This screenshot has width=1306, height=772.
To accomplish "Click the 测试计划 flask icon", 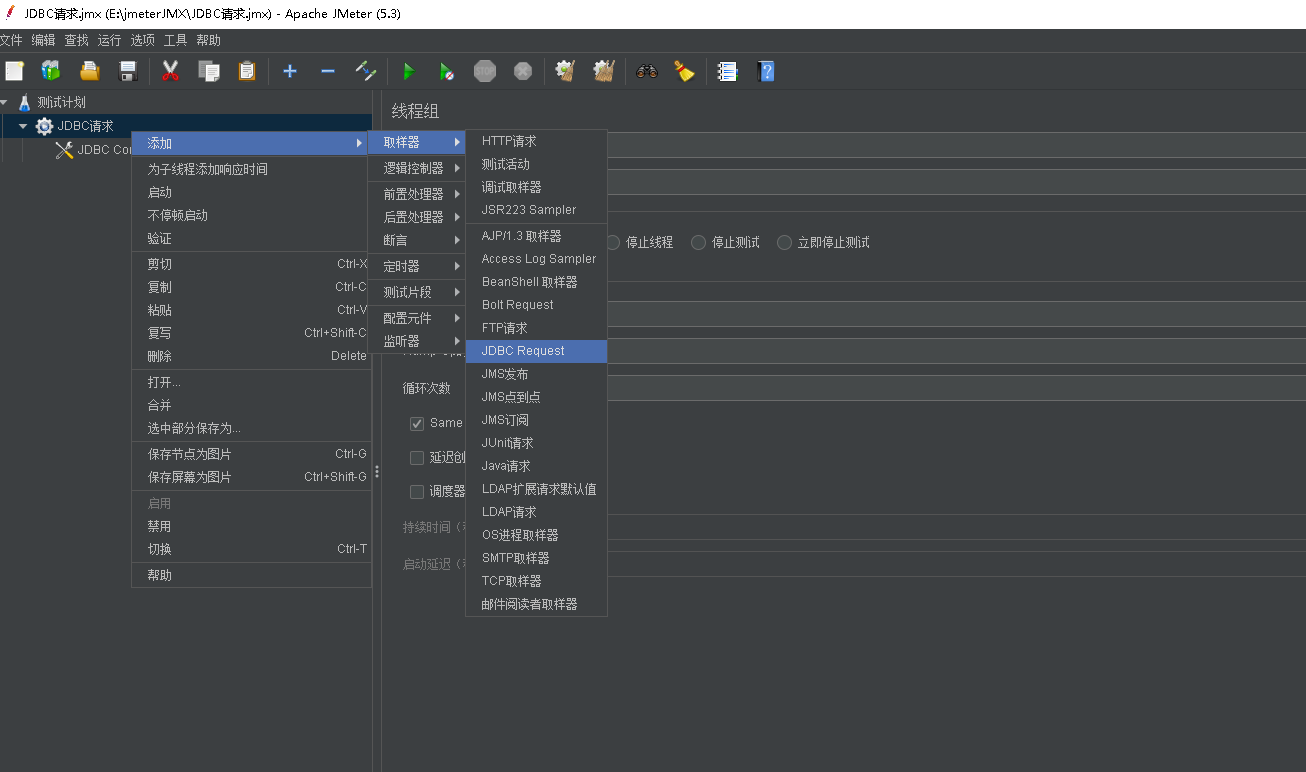I will pos(25,102).
